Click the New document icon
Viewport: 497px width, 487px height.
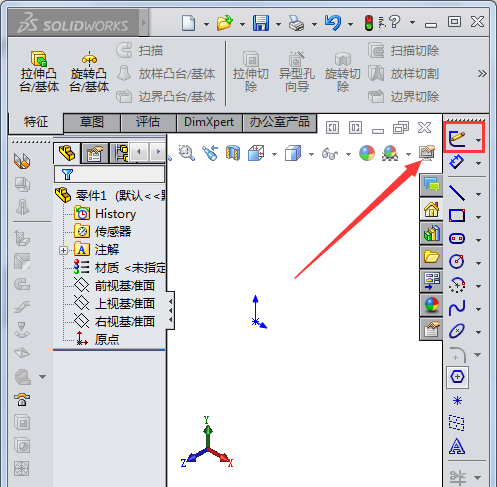coord(188,23)
